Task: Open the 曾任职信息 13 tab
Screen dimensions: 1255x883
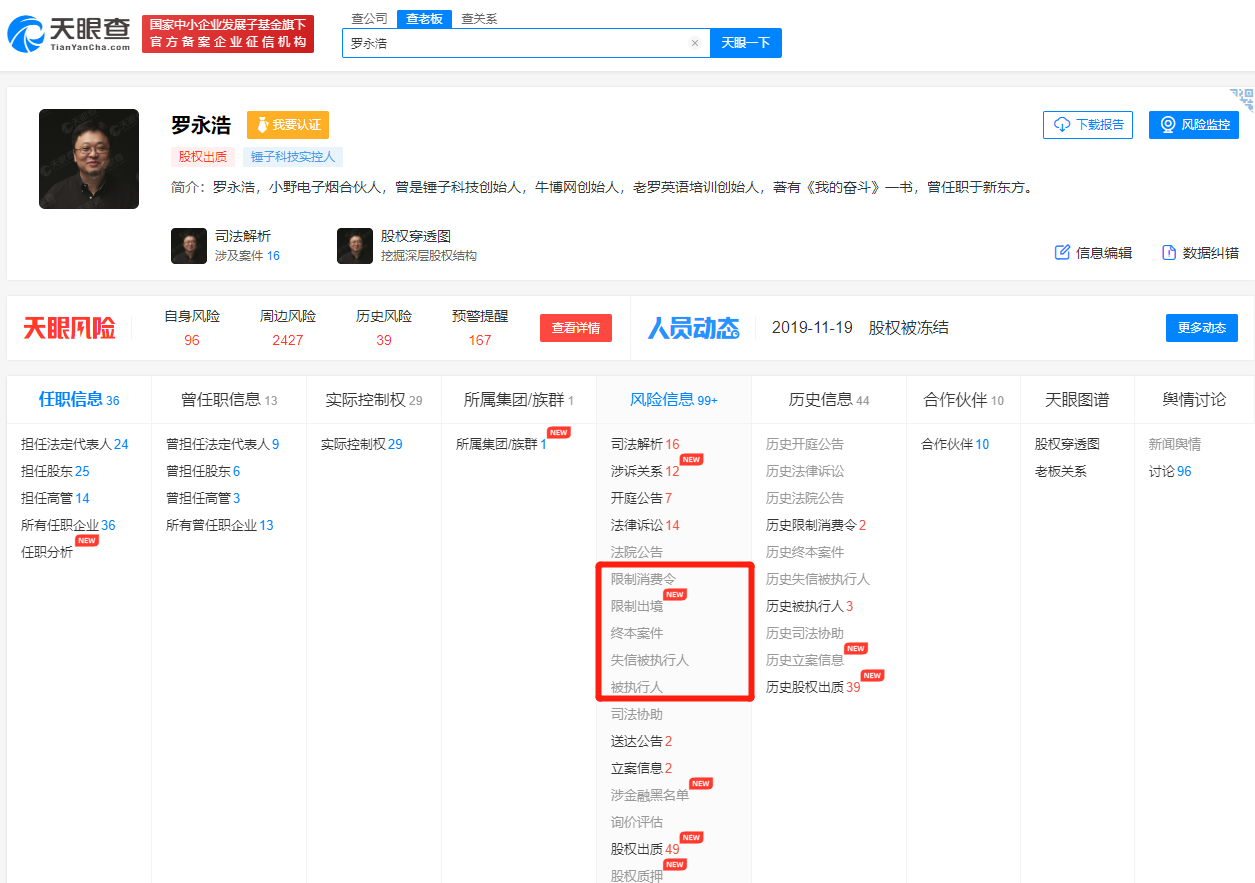Action: [229, 400]
